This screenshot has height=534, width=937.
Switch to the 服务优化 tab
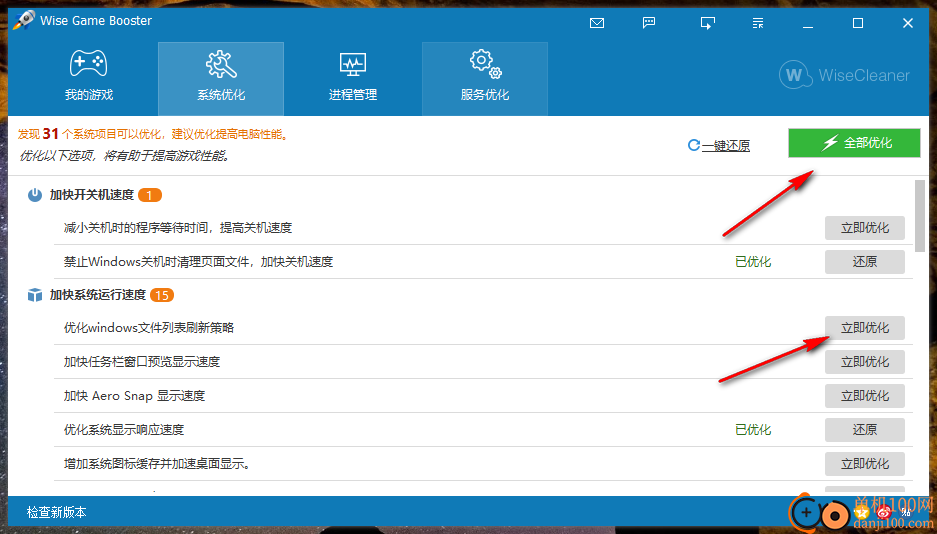(485, 78)
